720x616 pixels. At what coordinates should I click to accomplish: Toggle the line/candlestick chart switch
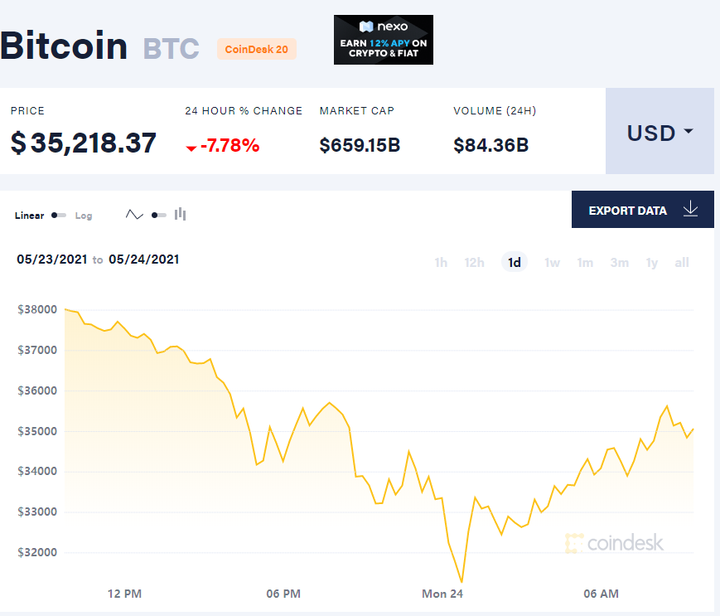click(x=158, y=215)
